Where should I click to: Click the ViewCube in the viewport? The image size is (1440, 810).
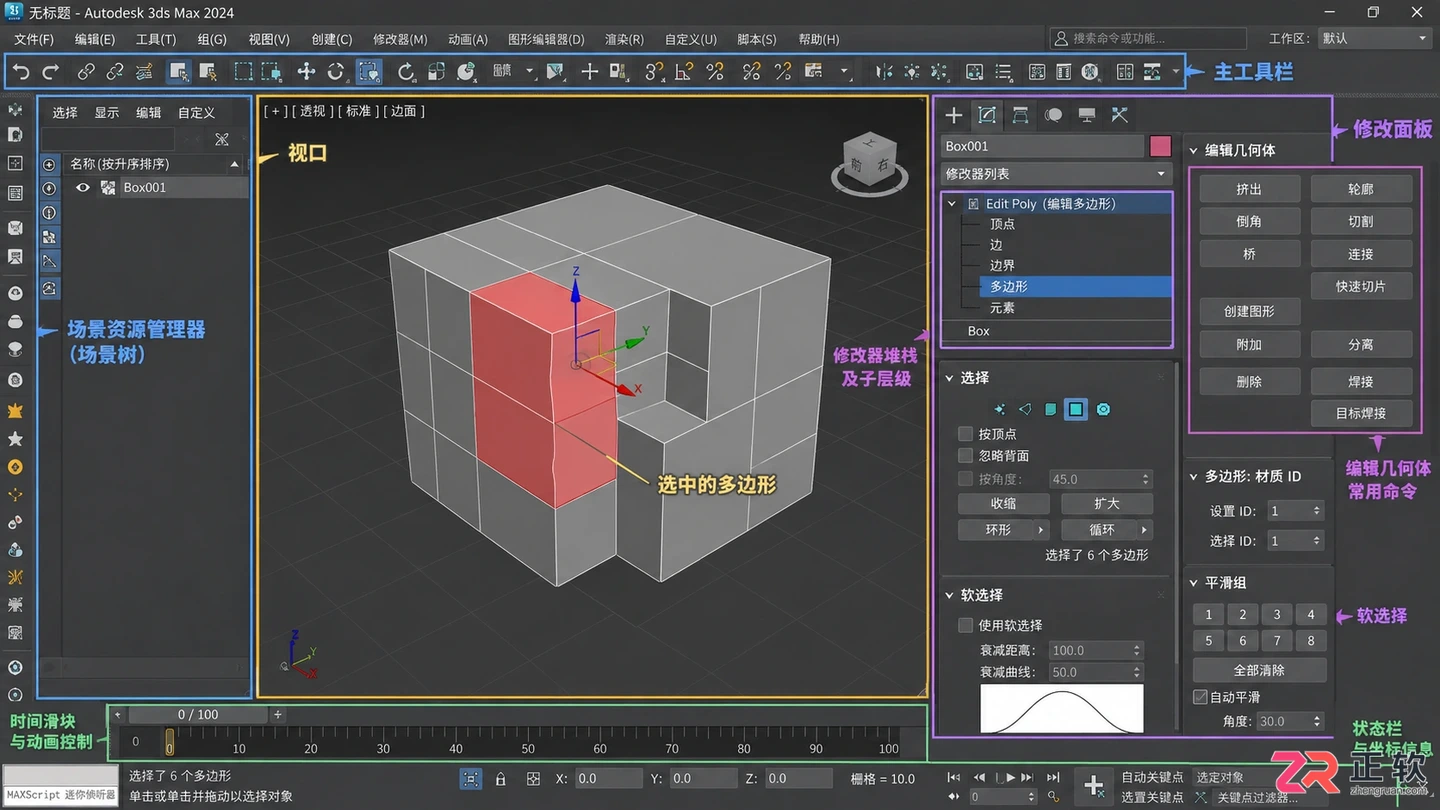(x=868, y=160)
